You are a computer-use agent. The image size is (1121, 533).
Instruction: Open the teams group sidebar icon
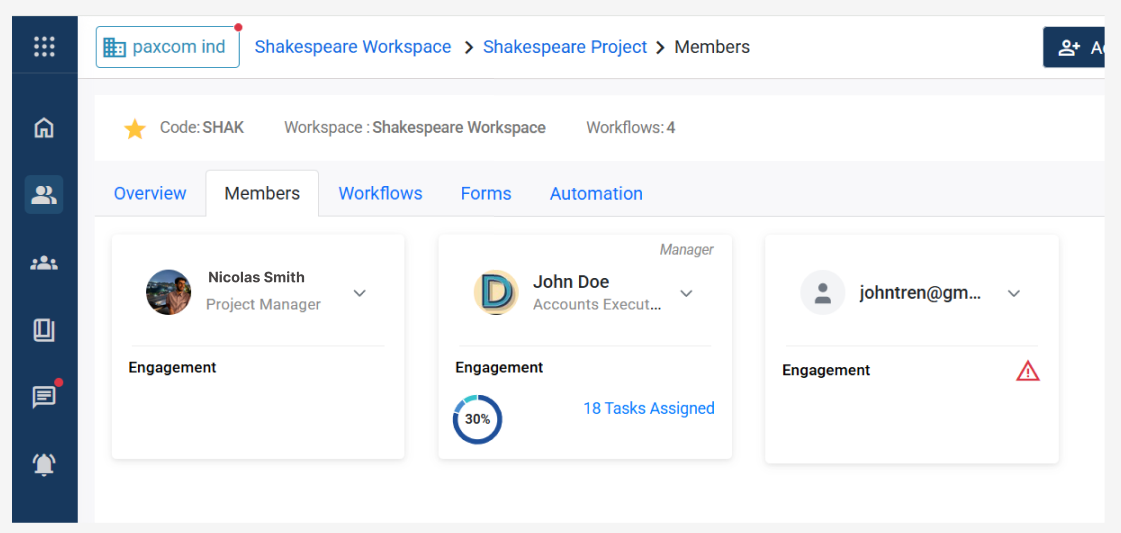pyautogui.click(x=44, y=263)
